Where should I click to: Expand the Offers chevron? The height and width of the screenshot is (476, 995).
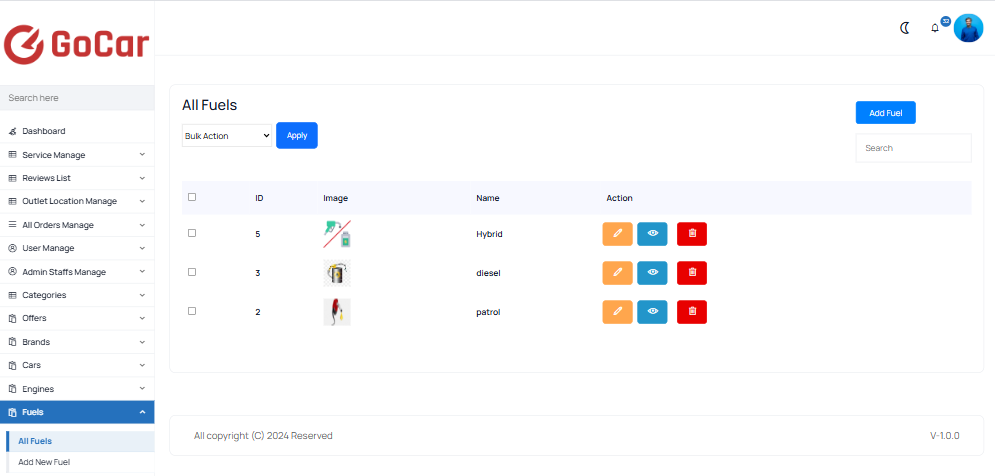pos(142,318)
